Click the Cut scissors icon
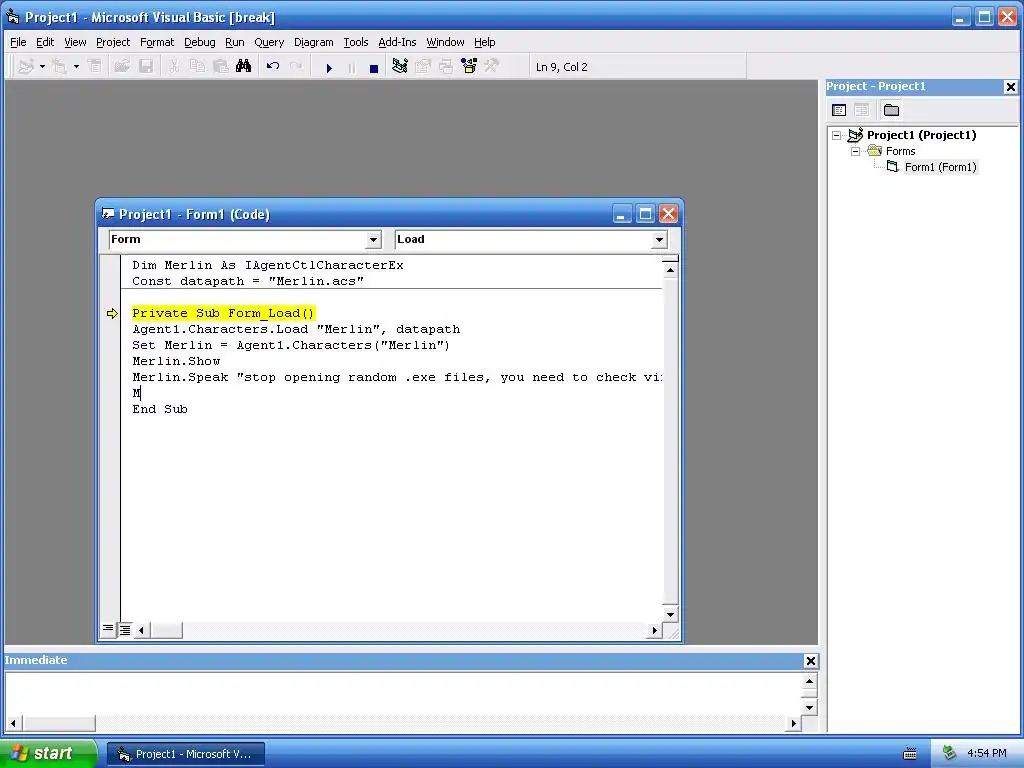1024x768 pixels. coord(174,67)
